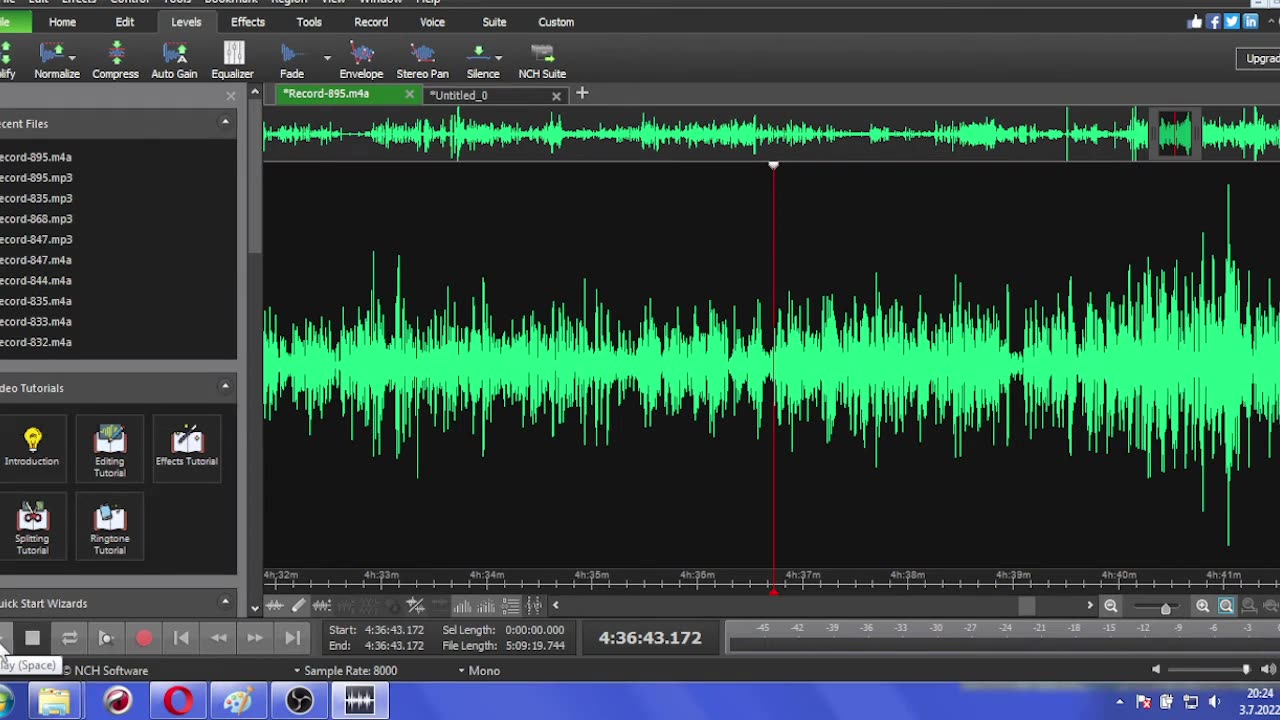
Task: Adjust the playback volume slider
Action: [1245, 670]
